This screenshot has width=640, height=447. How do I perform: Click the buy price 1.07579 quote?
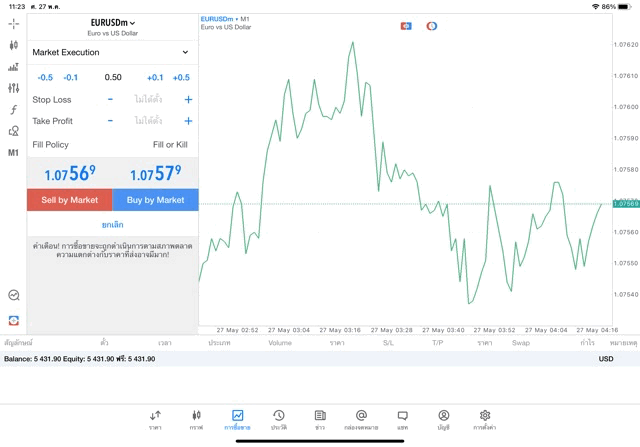(156, 173)
